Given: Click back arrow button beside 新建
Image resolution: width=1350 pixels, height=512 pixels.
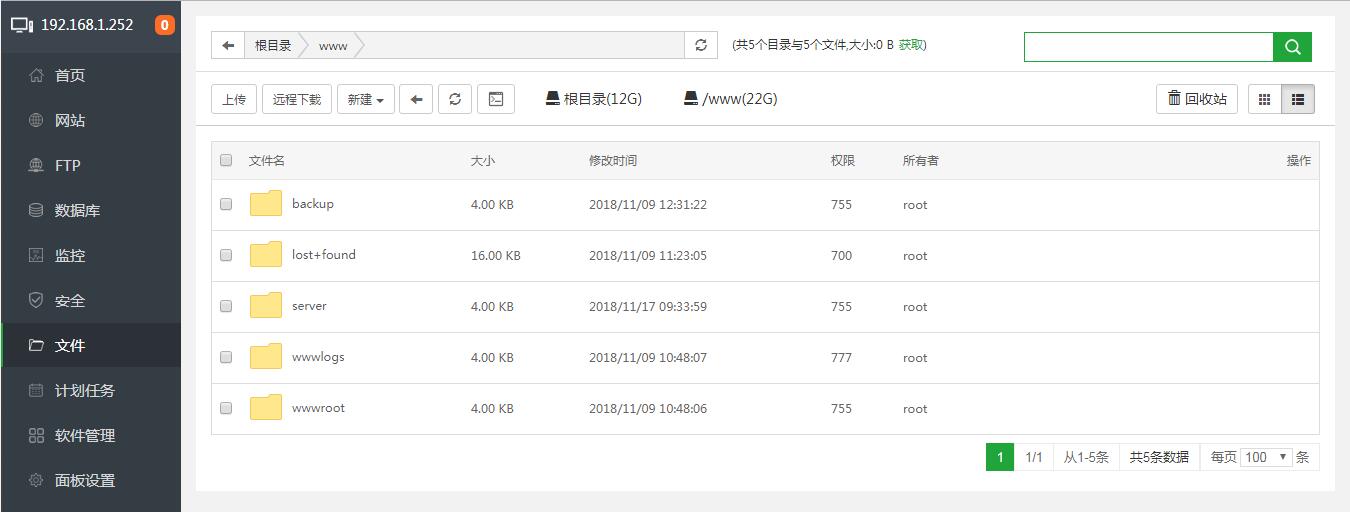Looking at the screenshot, I should [416, 99].
